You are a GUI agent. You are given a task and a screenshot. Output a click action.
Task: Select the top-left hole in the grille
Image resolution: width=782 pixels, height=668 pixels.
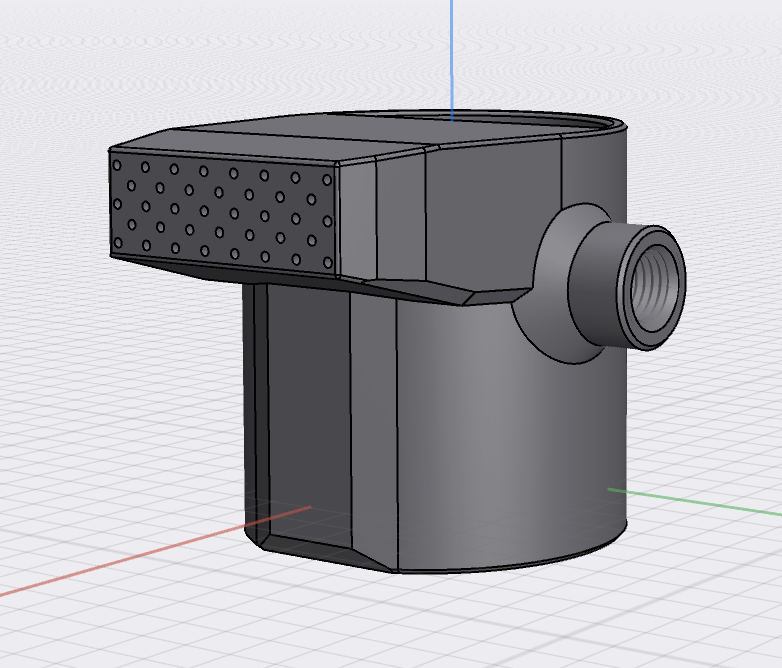point(119,164)
